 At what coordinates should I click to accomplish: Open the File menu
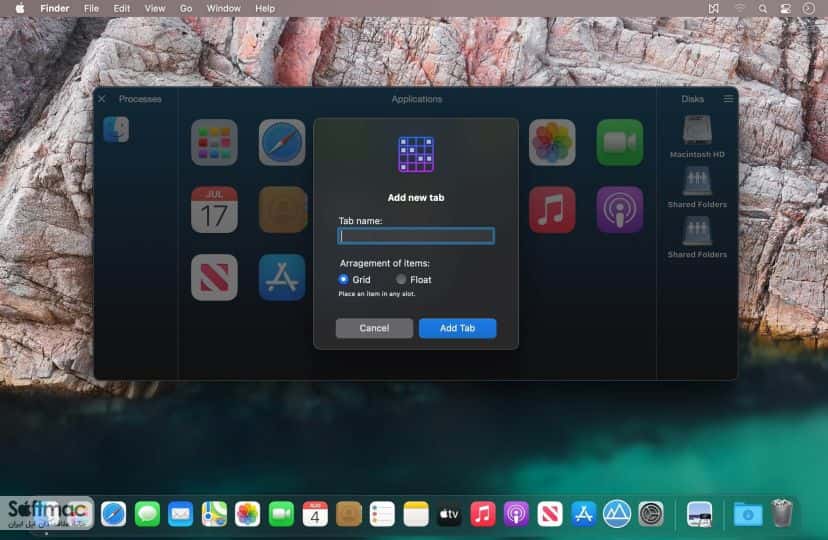(x=91, y=8)
